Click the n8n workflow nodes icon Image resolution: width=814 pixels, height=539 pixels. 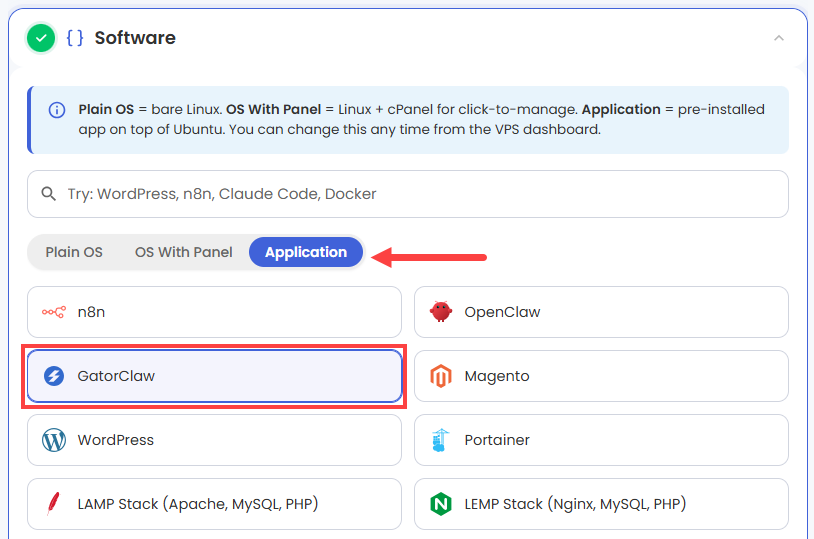click(53, 312)
